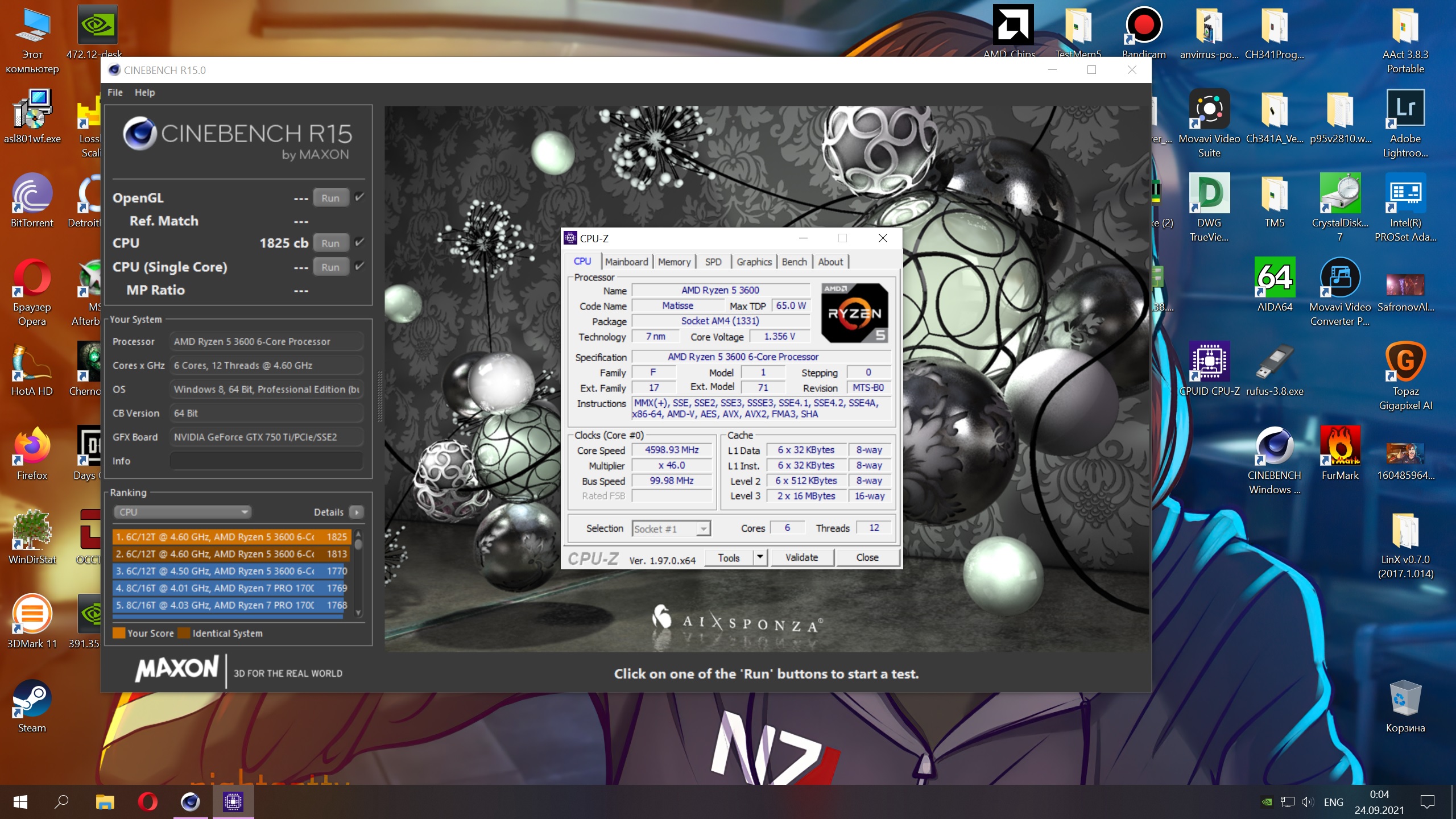Open the notification center icon
Image resolution: width=1456 pixels, height=819 pixels.
pos(1428,802)
